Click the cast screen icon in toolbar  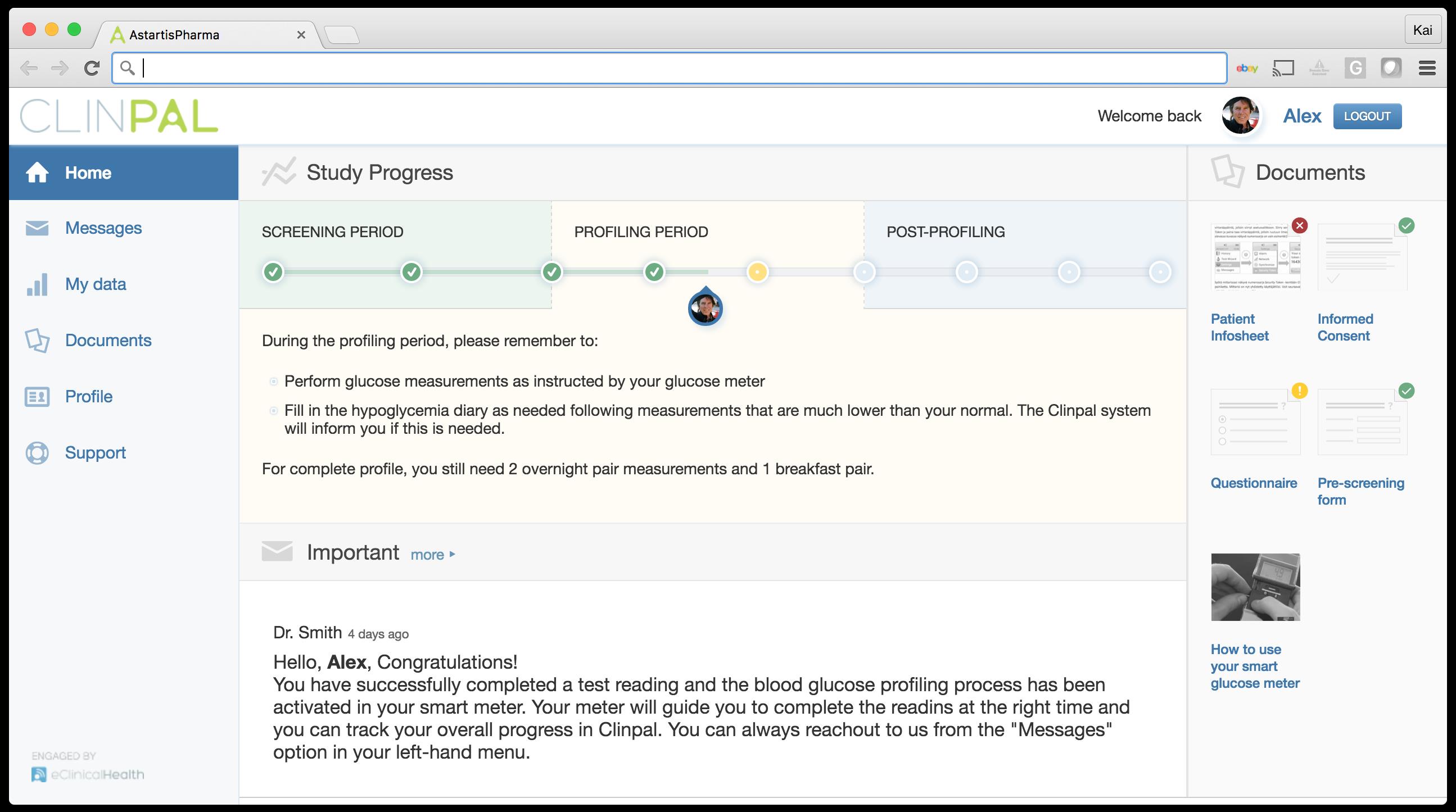[x=1283, y=69]
